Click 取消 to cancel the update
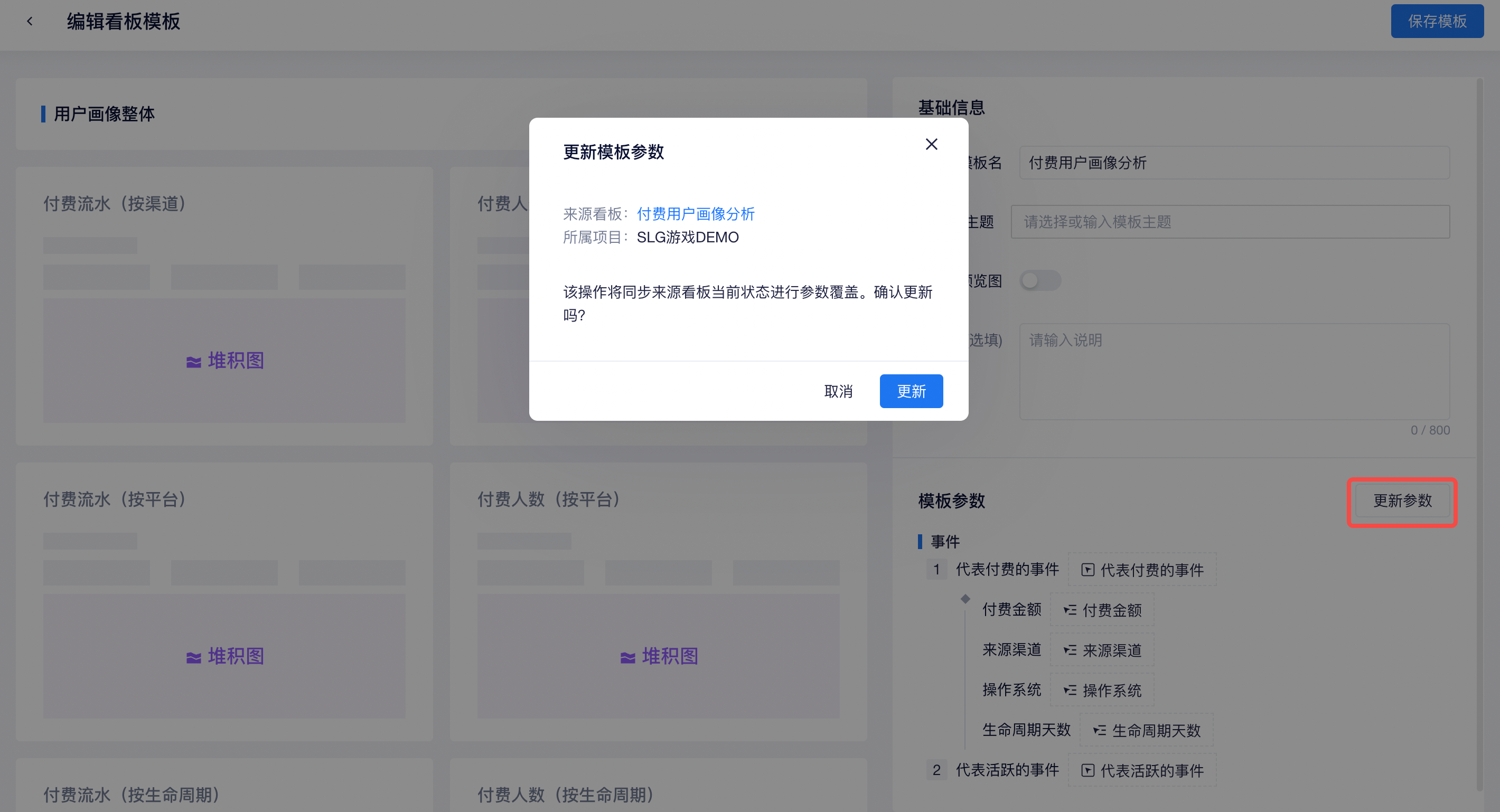 pos(838,391)
